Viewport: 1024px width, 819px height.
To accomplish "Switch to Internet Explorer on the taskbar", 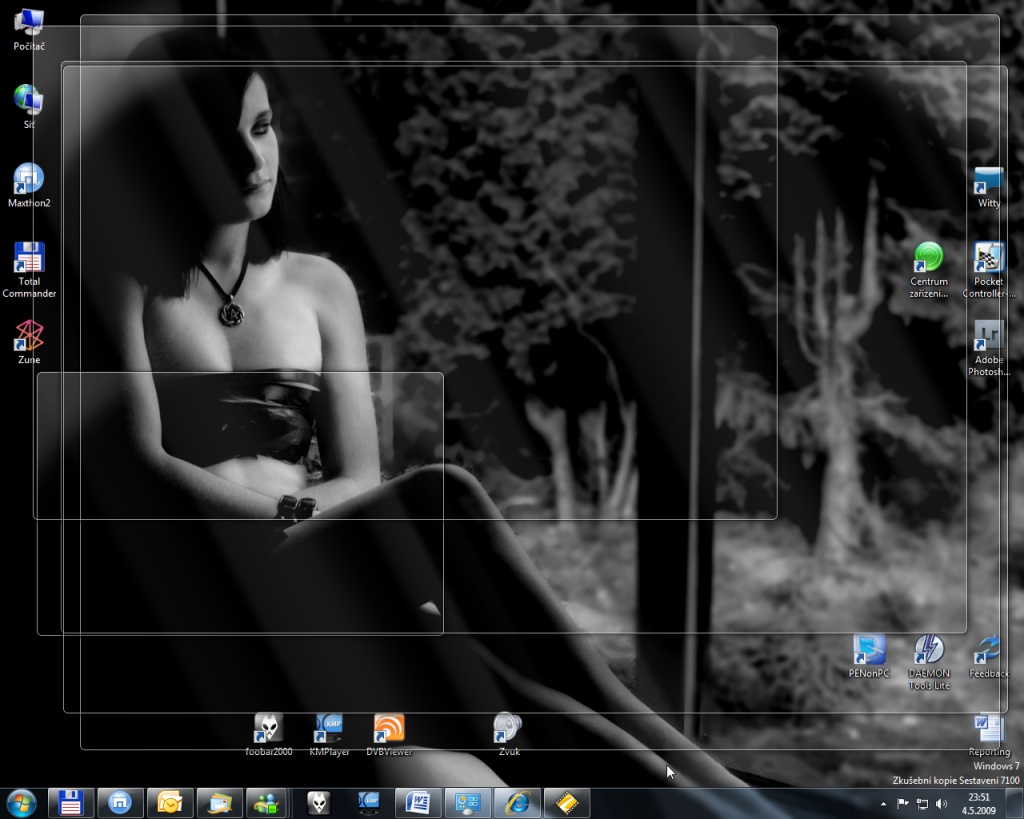I will coord(517,803).
